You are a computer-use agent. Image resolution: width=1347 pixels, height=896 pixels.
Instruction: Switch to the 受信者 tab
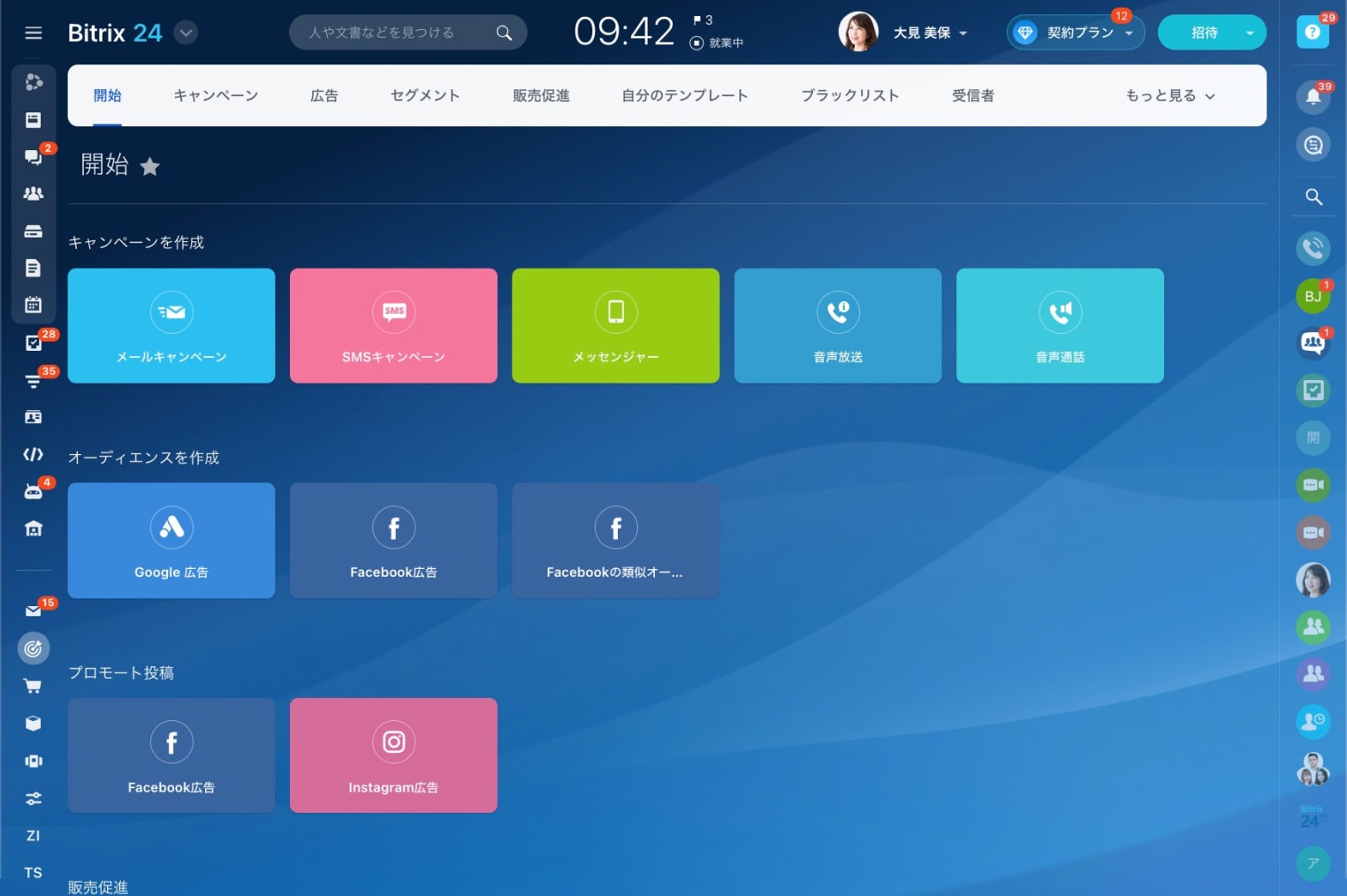pos(973,95)
